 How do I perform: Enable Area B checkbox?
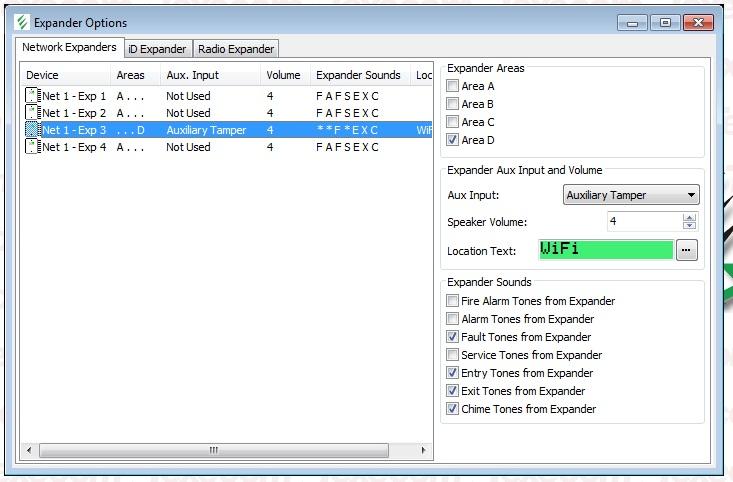tap(452, 104)
